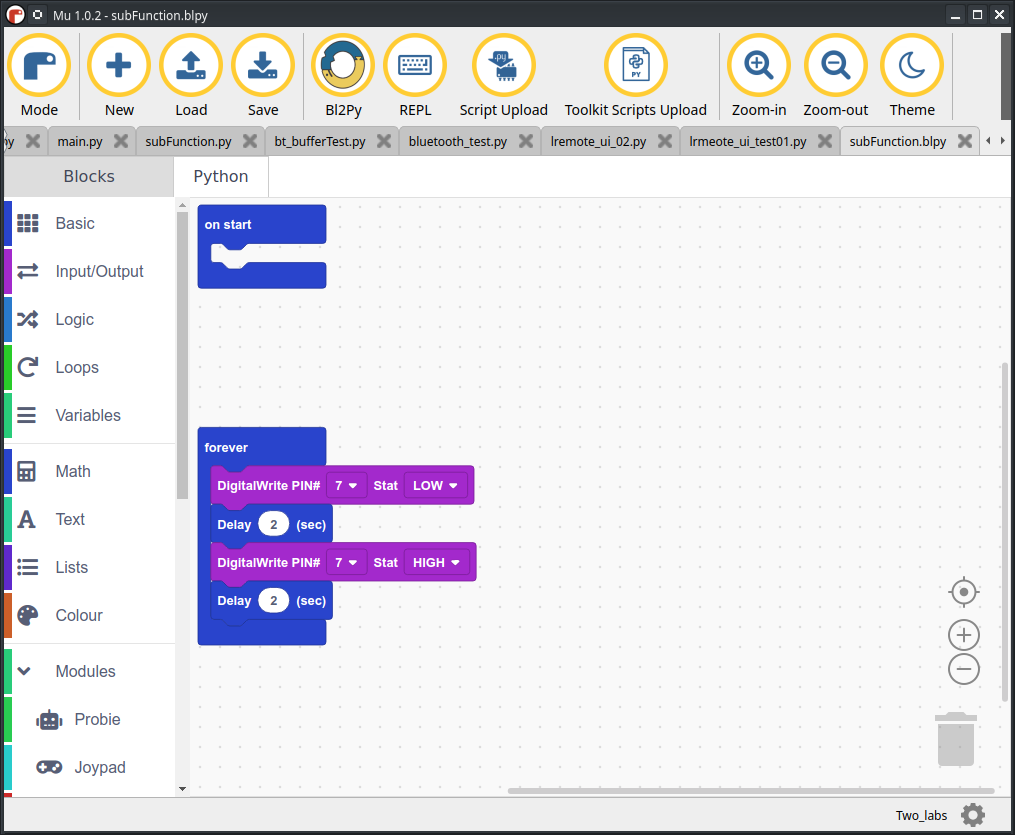Edit first Delay seconds value field
The width and height of the screenshot is (1015, 835).
[x=273, y=524]
